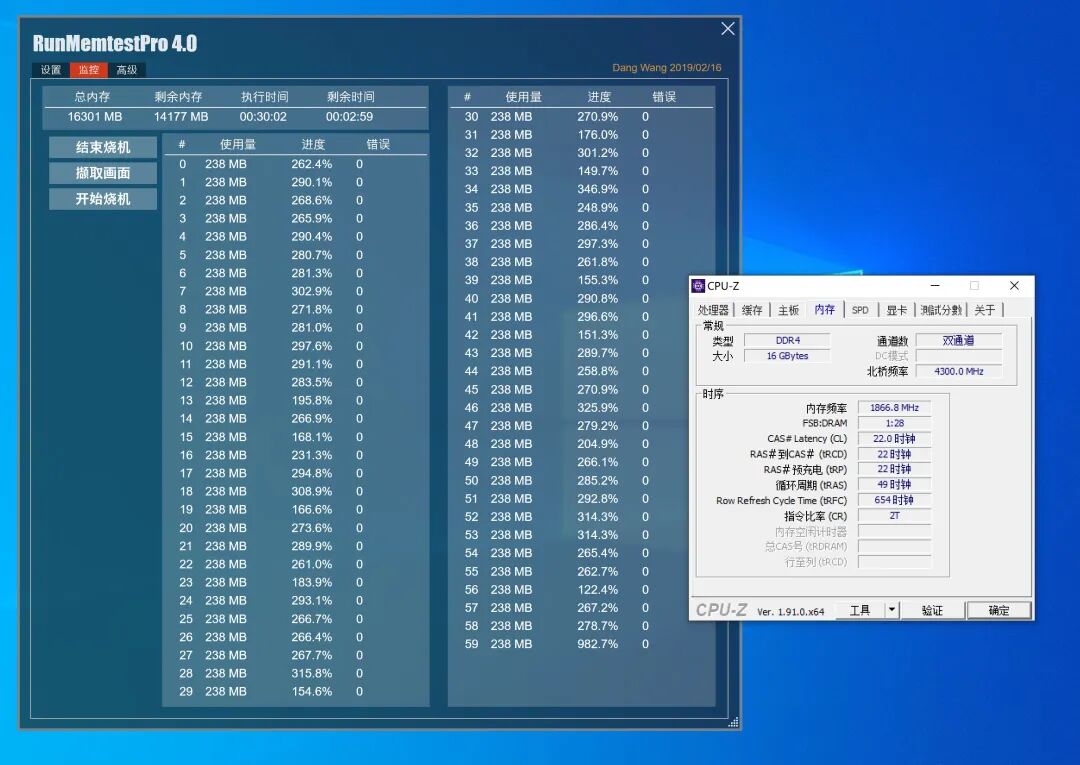The width and height of the screenshot is (1080, 765).
Task: Open the 处理器 (CPU) tab in CPU-Z
Action: (713, 310)
